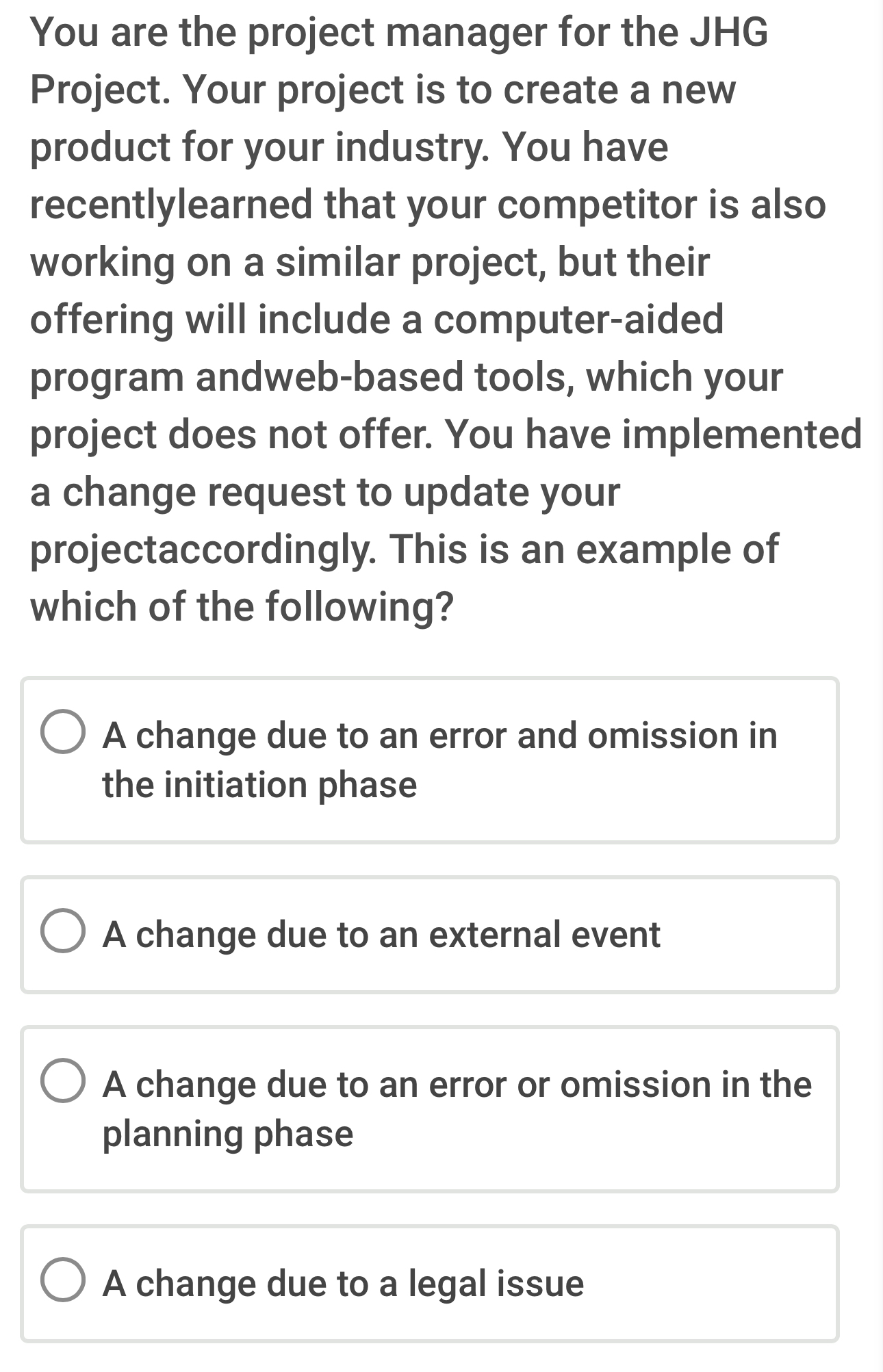Click the word "recentlylearned" in the question
The image size is (883, 1372).
point(170,205)
